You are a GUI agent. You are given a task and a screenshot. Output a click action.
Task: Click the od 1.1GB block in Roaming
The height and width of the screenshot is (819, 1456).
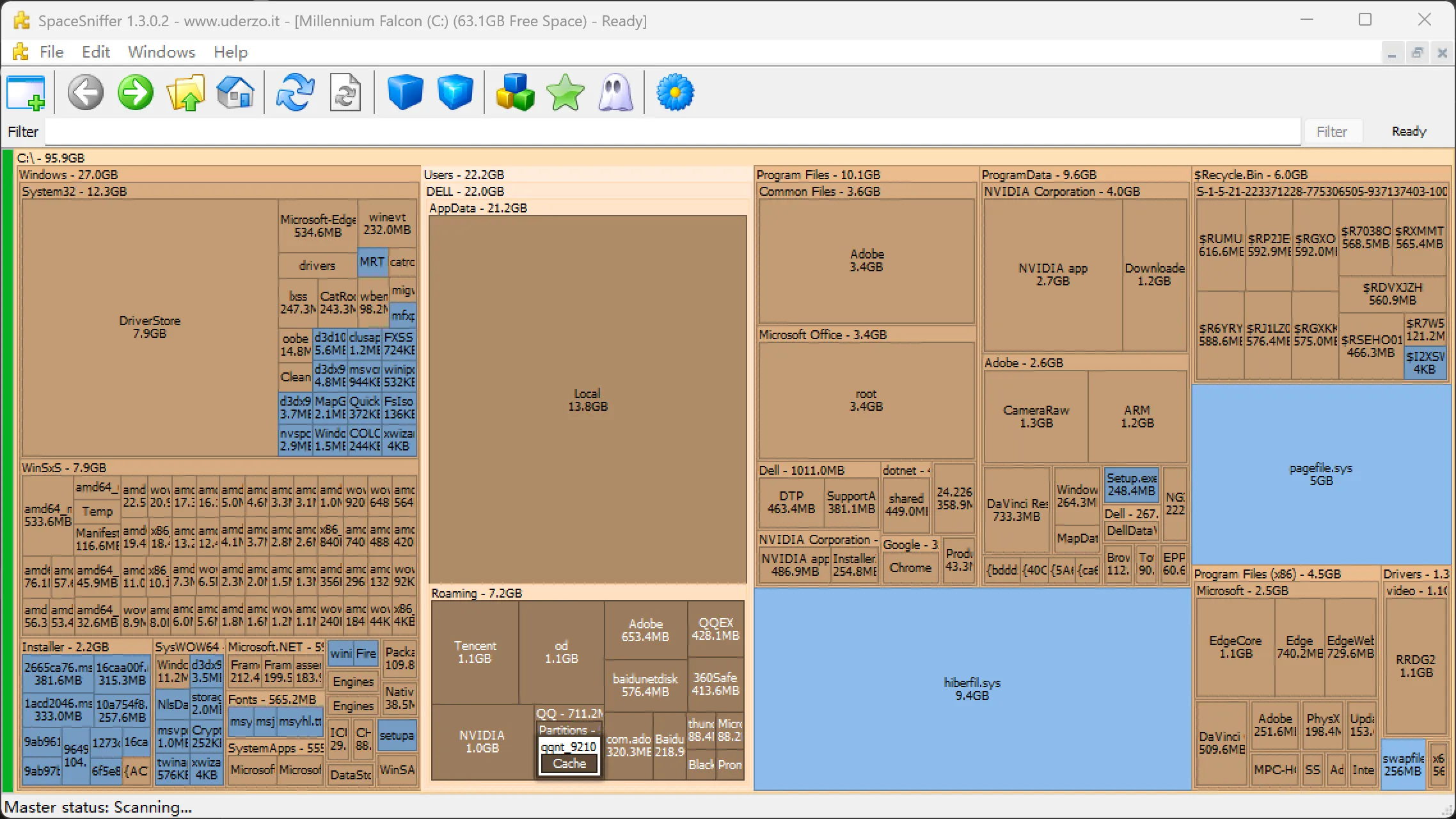tap(561, 652)
